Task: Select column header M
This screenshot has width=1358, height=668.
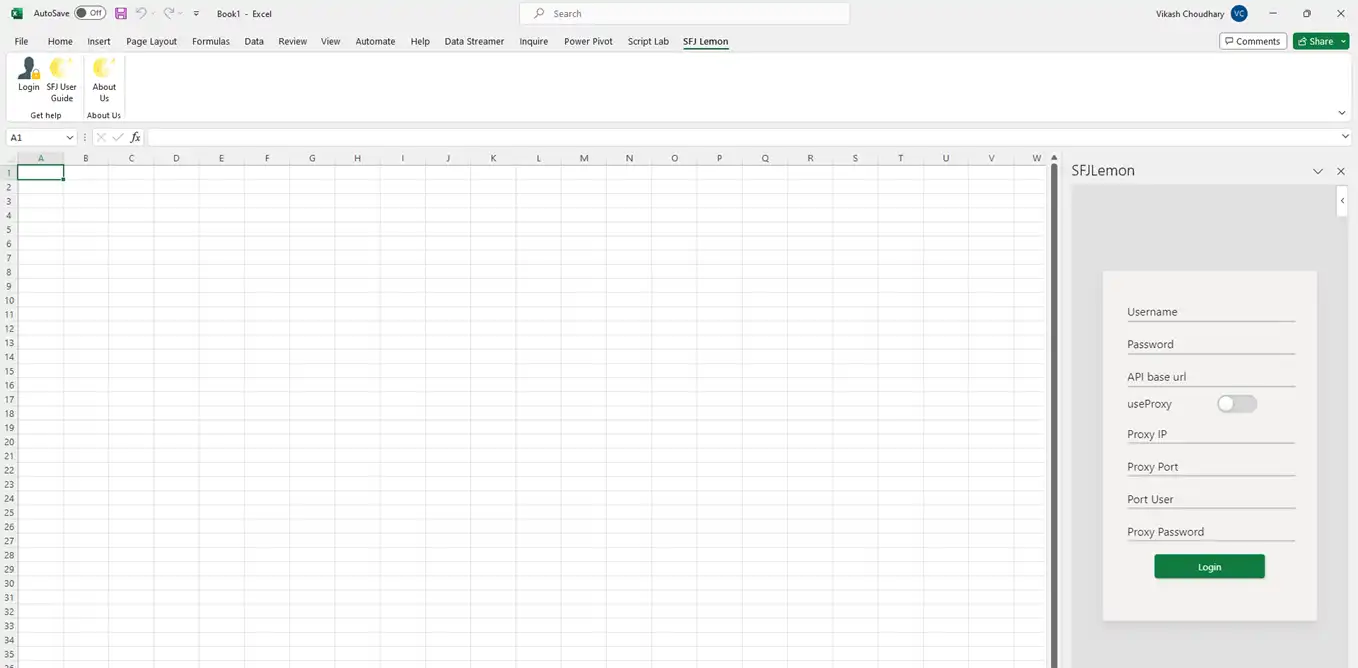Action: 584,158
